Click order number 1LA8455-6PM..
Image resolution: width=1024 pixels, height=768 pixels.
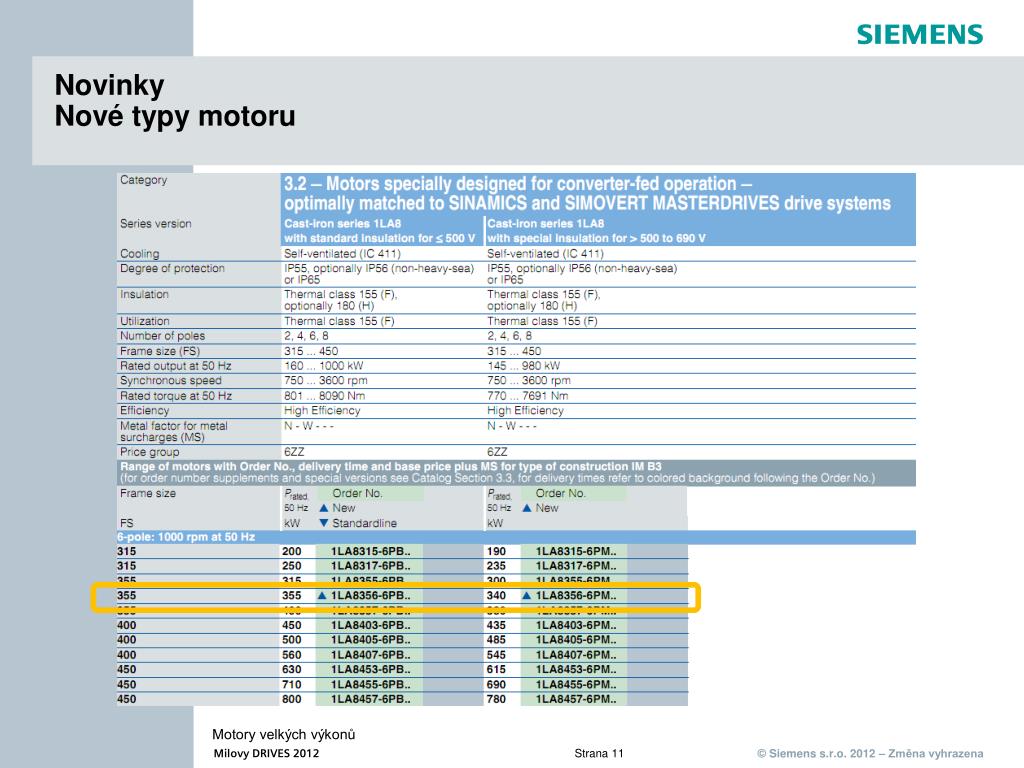point(576,684)
